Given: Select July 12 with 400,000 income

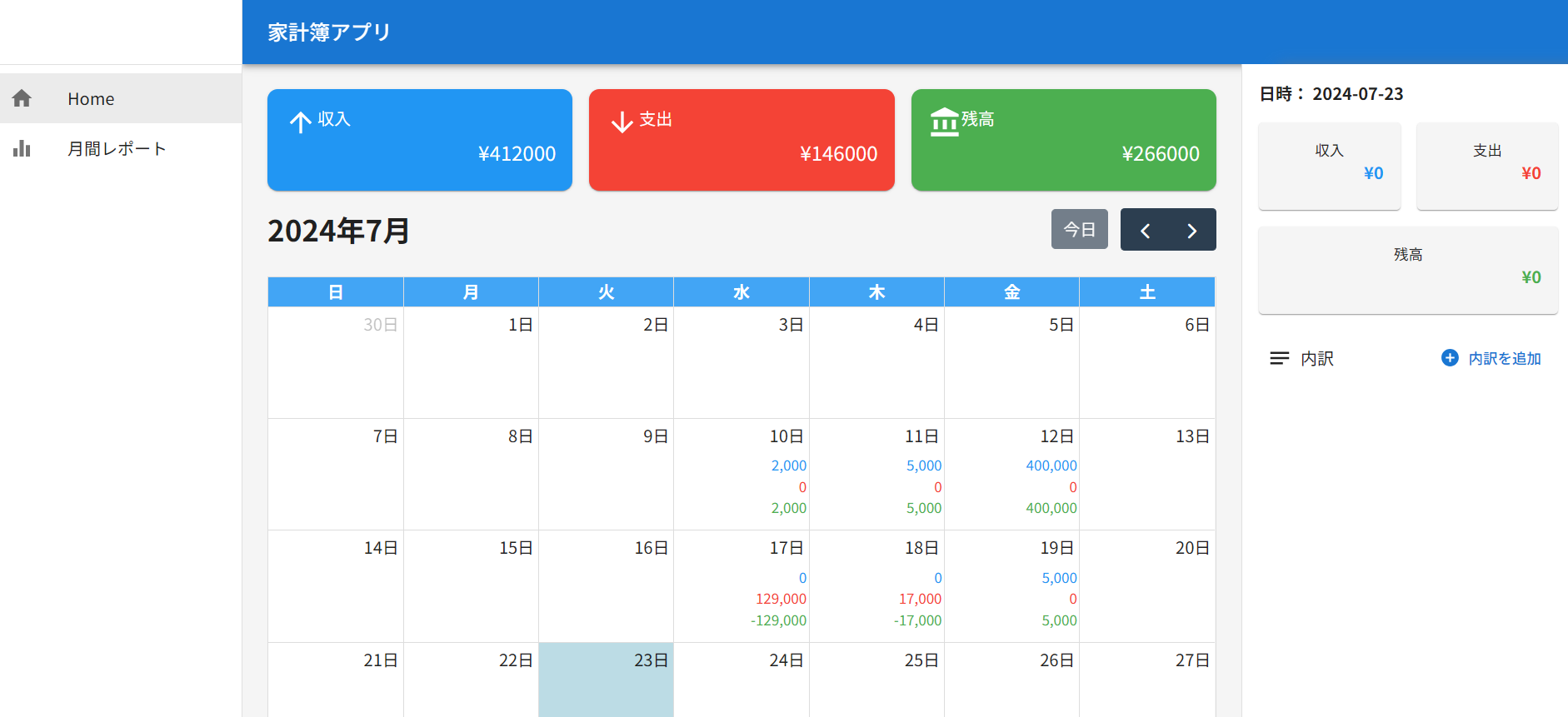Looking at the screenshot, I should (x=1011, y=474).
